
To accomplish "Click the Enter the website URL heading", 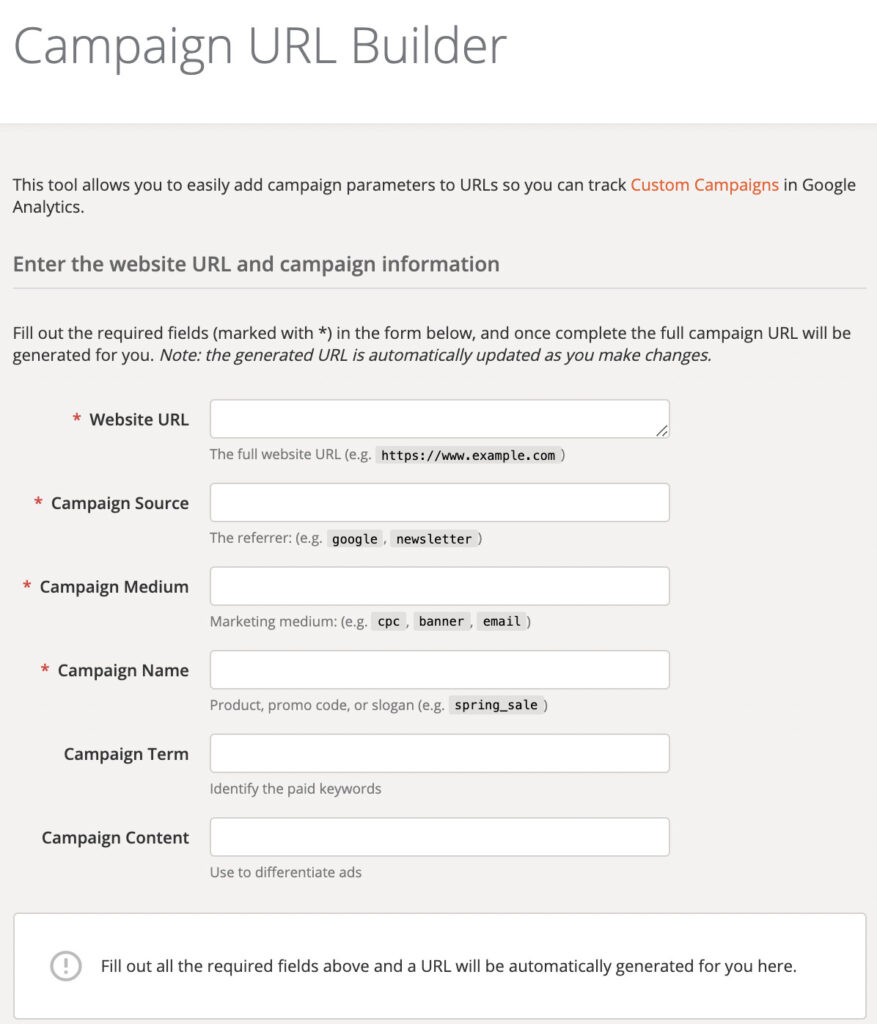I will pyautogui.click(x=256, y=264).
